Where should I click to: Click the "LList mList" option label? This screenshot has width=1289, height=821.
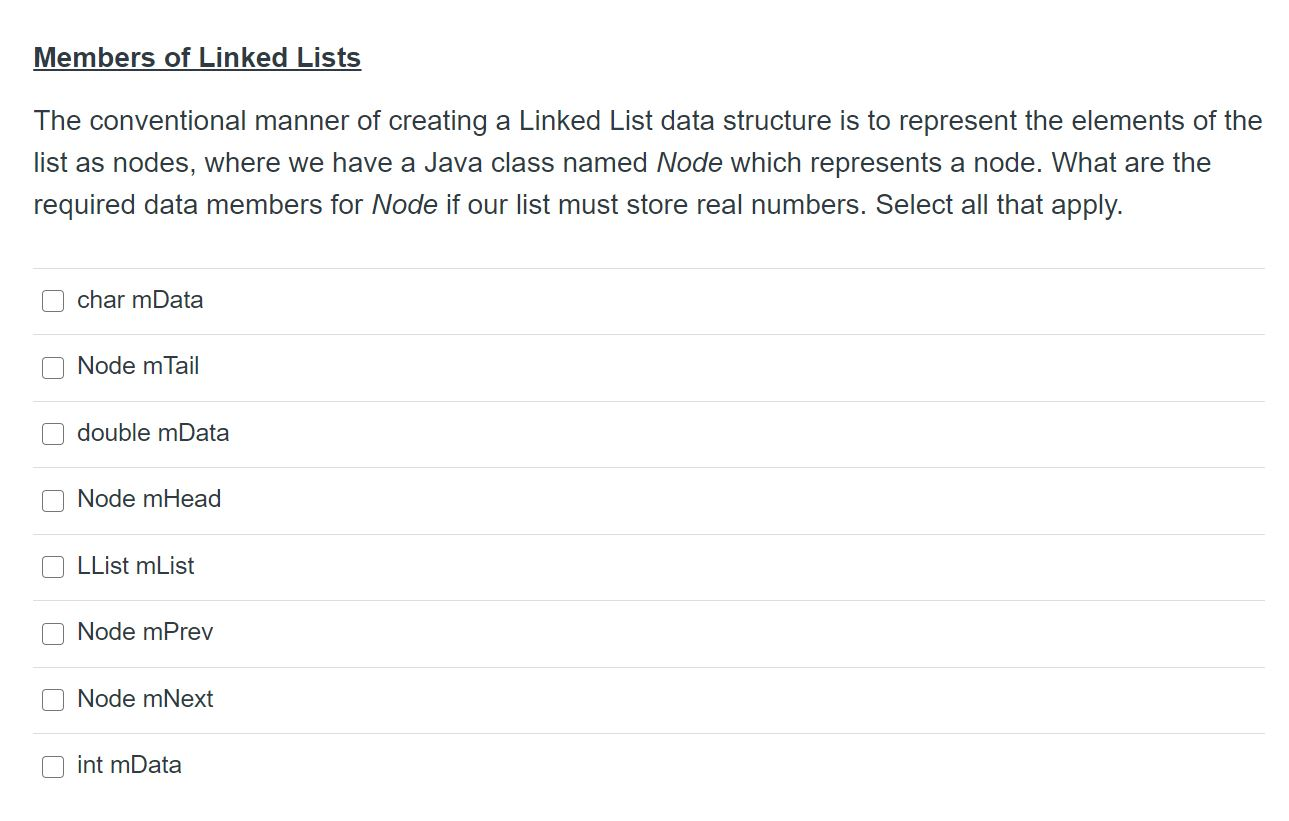[135, 566]
